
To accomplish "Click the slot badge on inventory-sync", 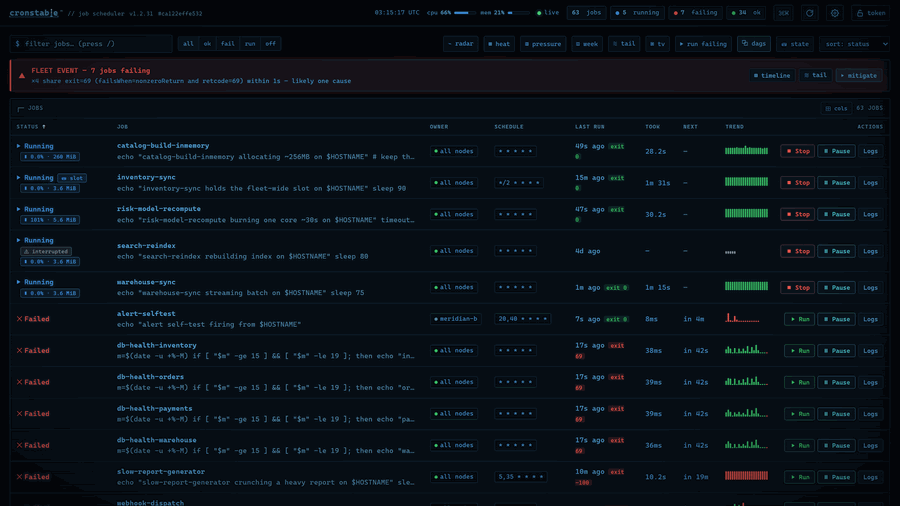I will (72, 178).
